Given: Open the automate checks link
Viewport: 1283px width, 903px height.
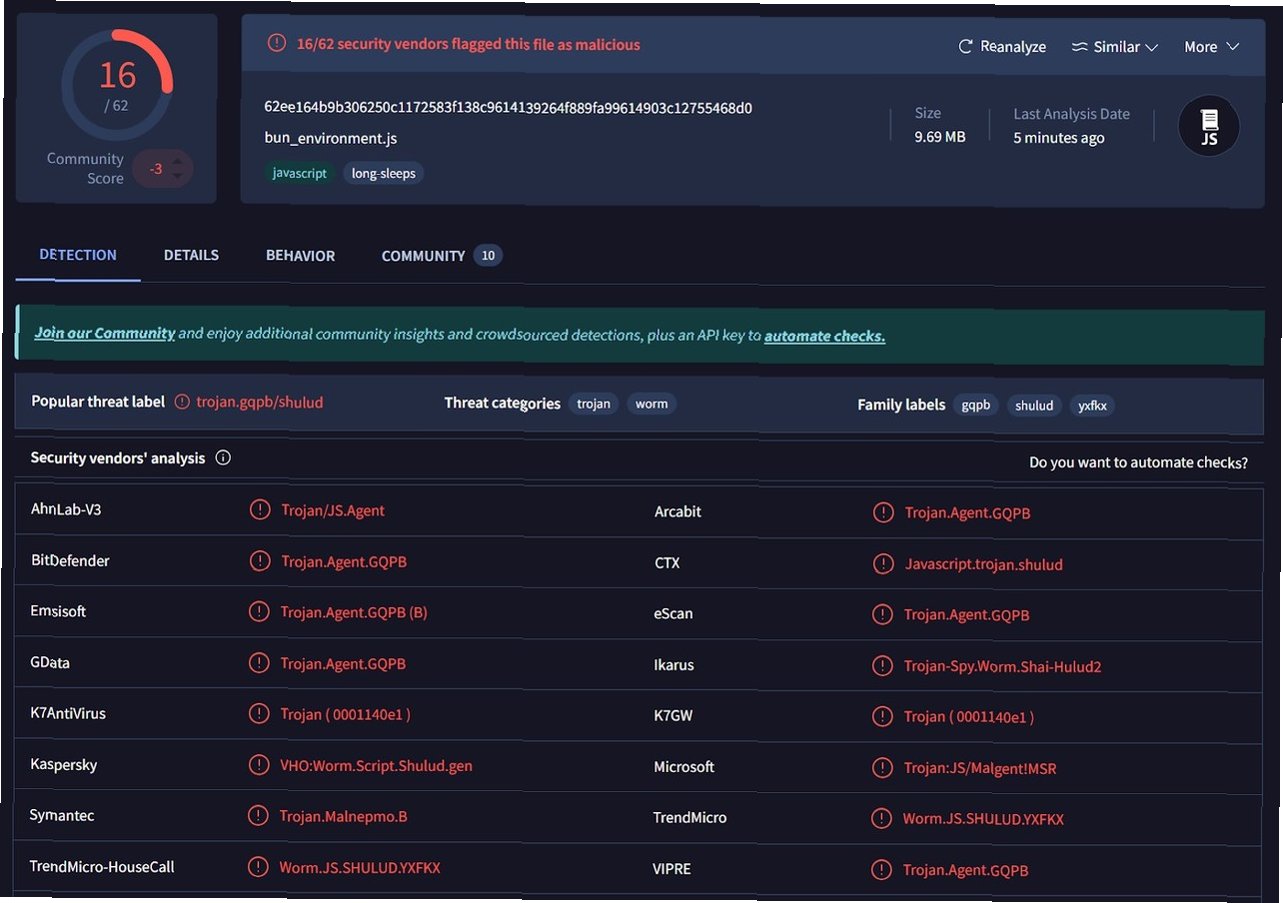Looking at the screenshot, I should pyautogui.click(x=825, y=336).
